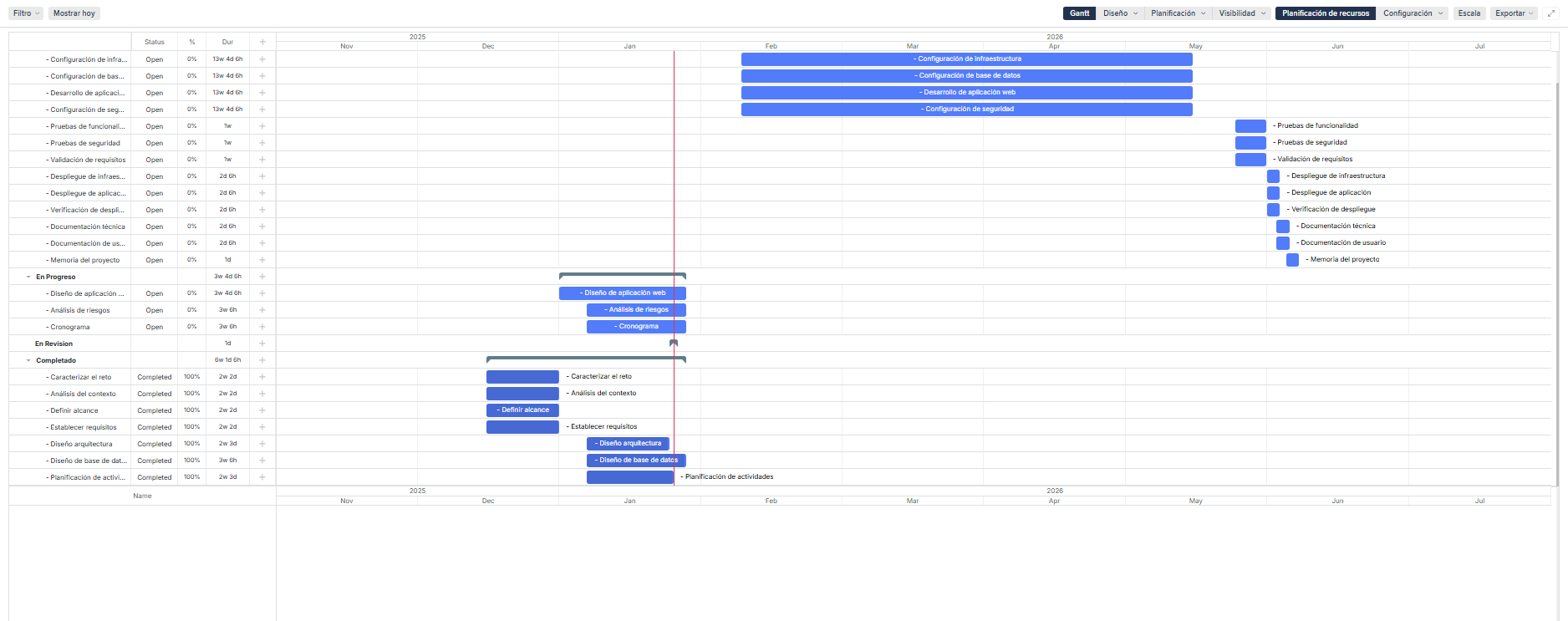This screenshot has width=1568, height=621.
Task: Select the Análisis del contexto row name
Action: tap(82, 394)
